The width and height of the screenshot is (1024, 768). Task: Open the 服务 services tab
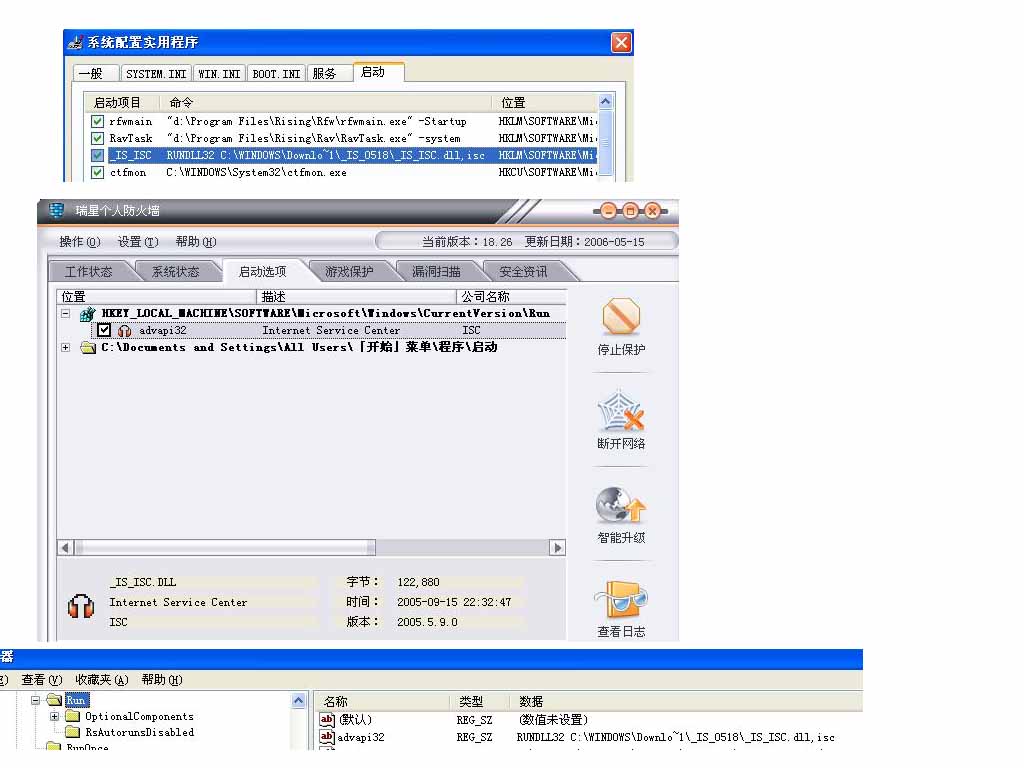[x=329, y=74]
